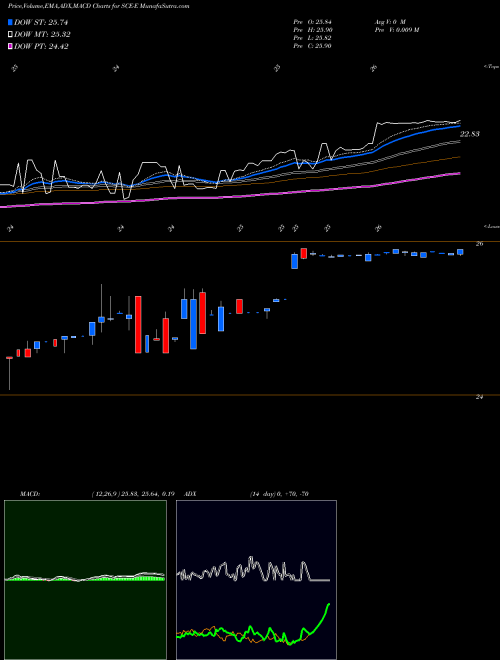The image size is (500, 660).
Task: Click the 'DOW ST: 25.74' legend text
Action: [x=41, y=22]
